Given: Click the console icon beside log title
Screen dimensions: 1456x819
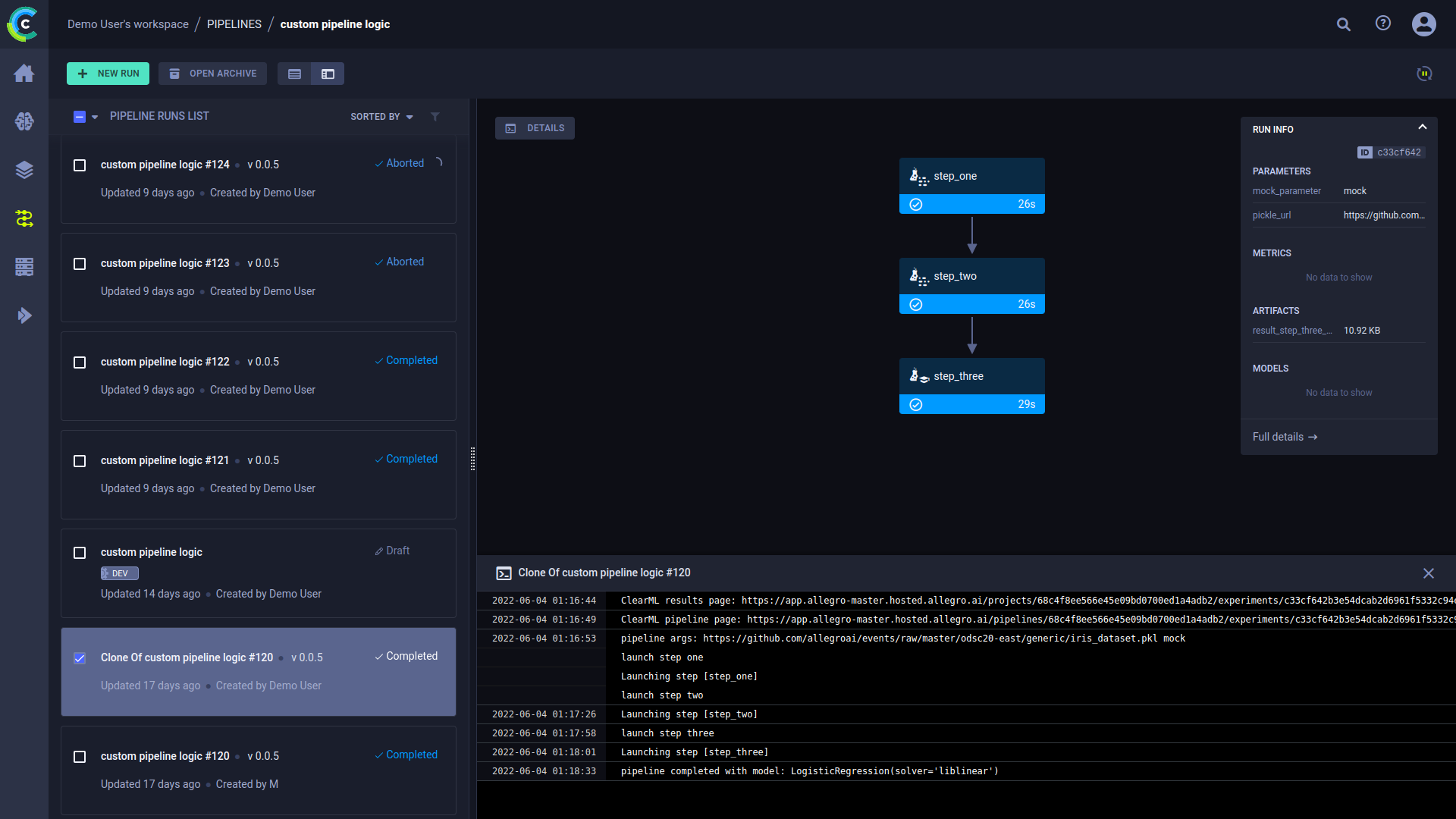Looking at the screenshot, I should click(504, 573).
